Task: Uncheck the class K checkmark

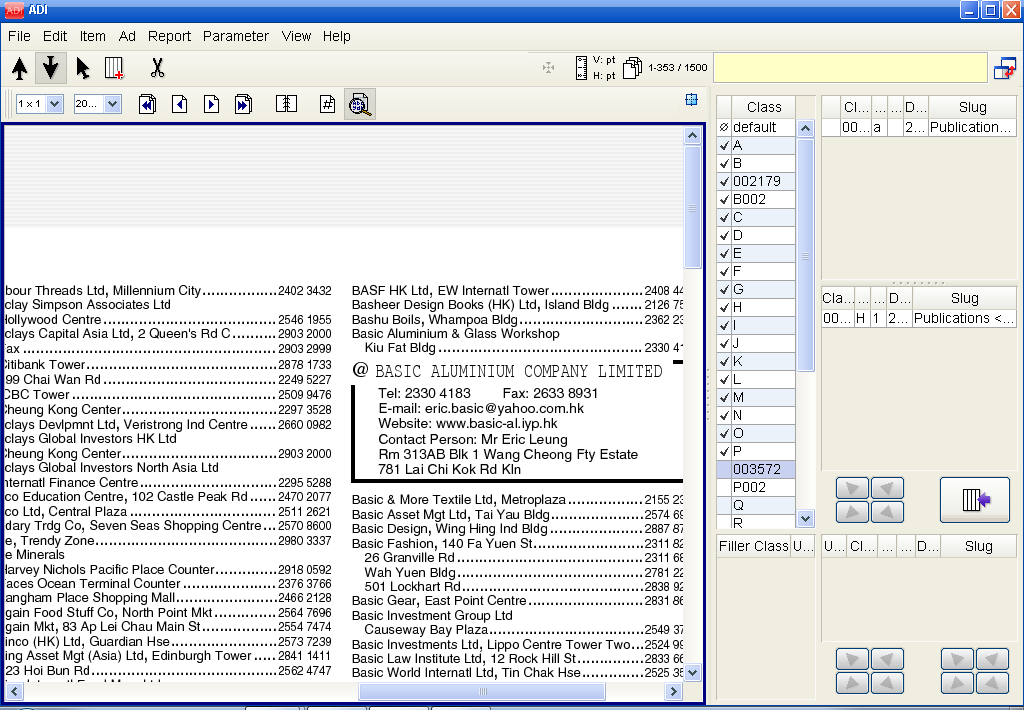Action: click(x=724, y=361)
